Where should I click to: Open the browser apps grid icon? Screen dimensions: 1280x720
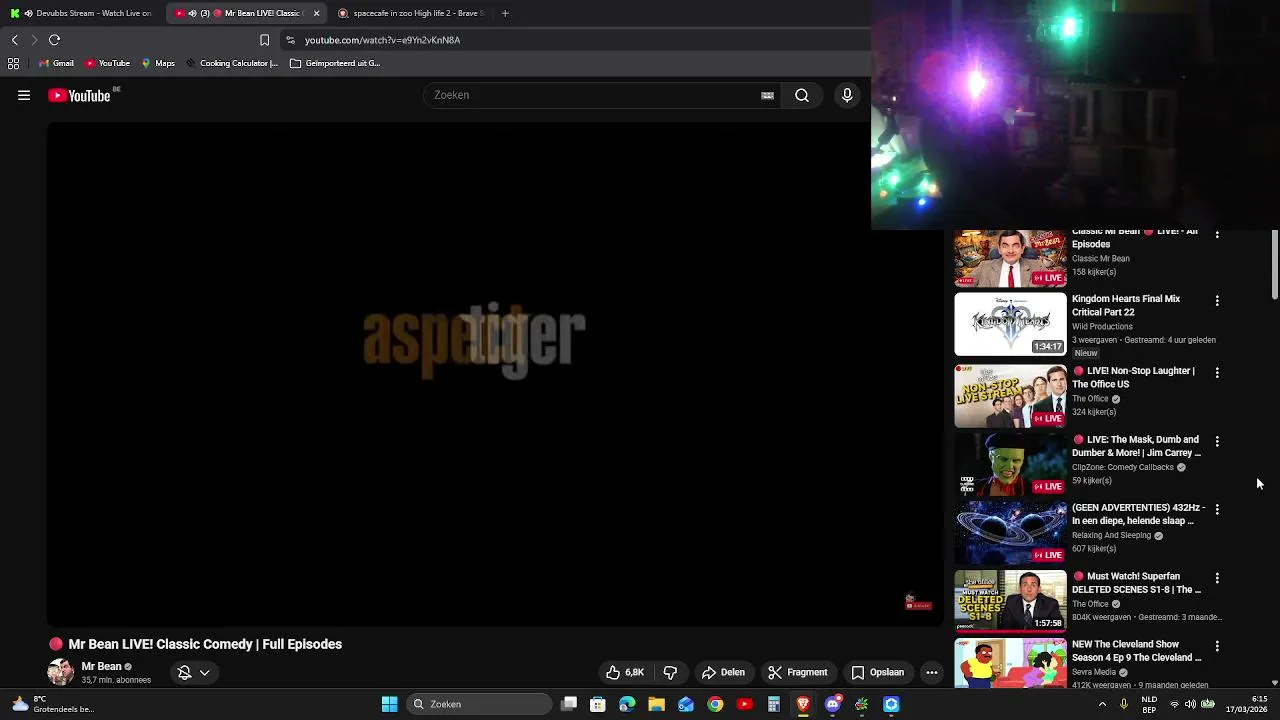tap(13, 63)
